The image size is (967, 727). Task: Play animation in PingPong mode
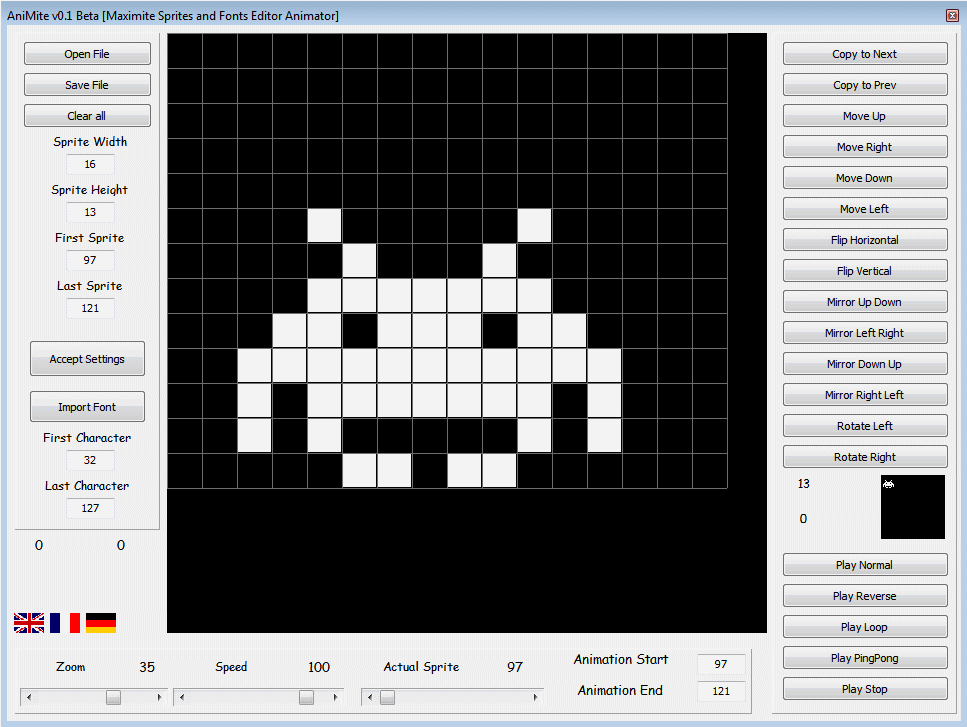click(x=864, y=658)
